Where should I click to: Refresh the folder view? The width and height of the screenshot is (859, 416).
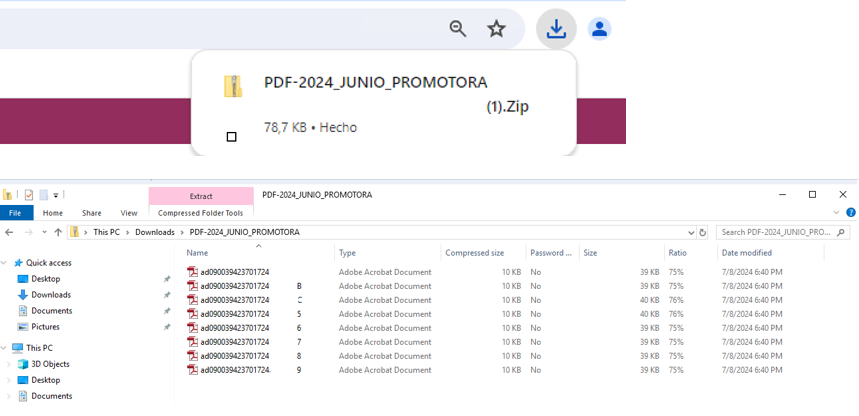point(703,232)
